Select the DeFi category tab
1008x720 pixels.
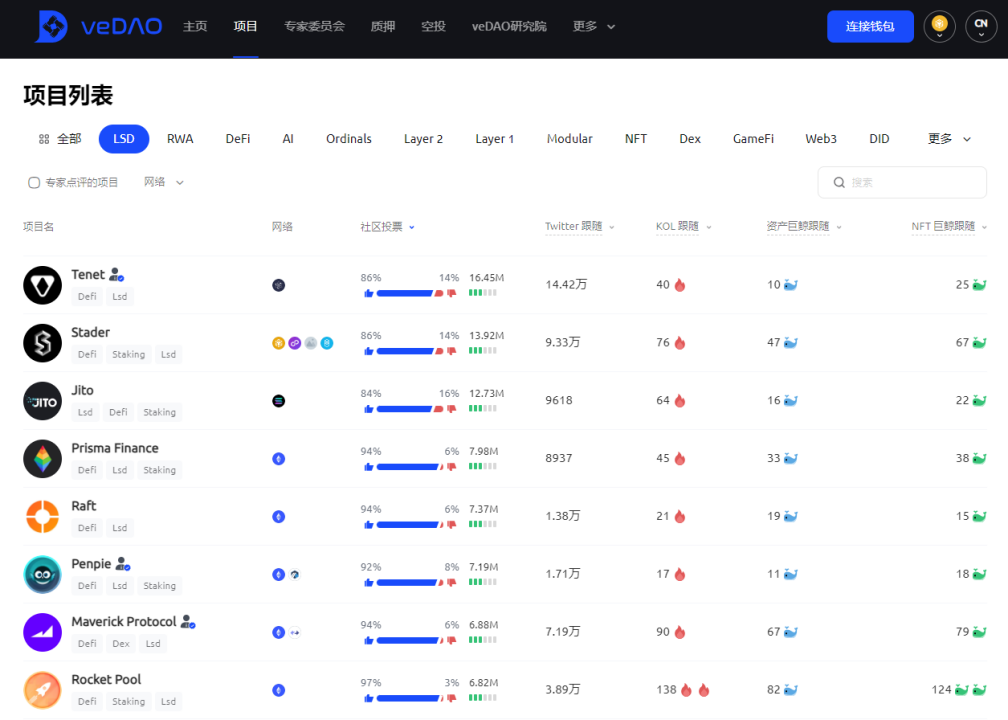point(238,139)
